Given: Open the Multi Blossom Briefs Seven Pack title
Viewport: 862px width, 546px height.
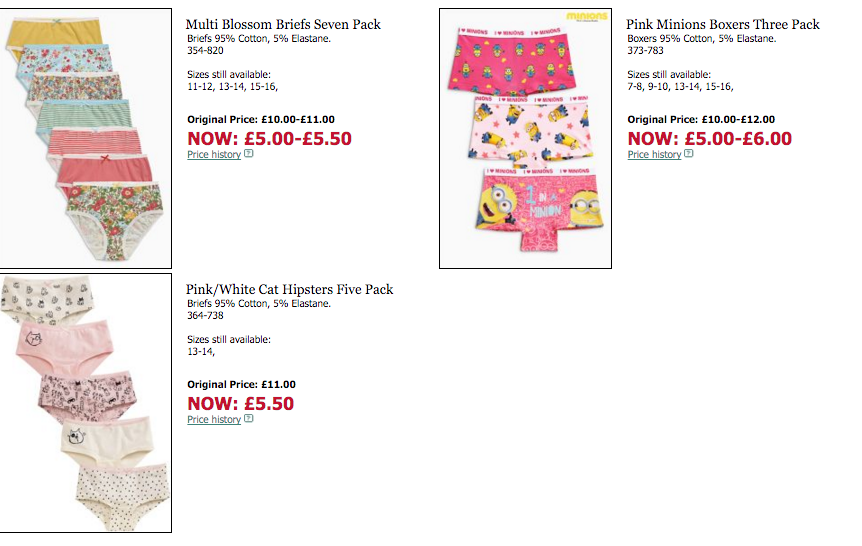Looking at the screenshot, I should click(x=283, y=24).
